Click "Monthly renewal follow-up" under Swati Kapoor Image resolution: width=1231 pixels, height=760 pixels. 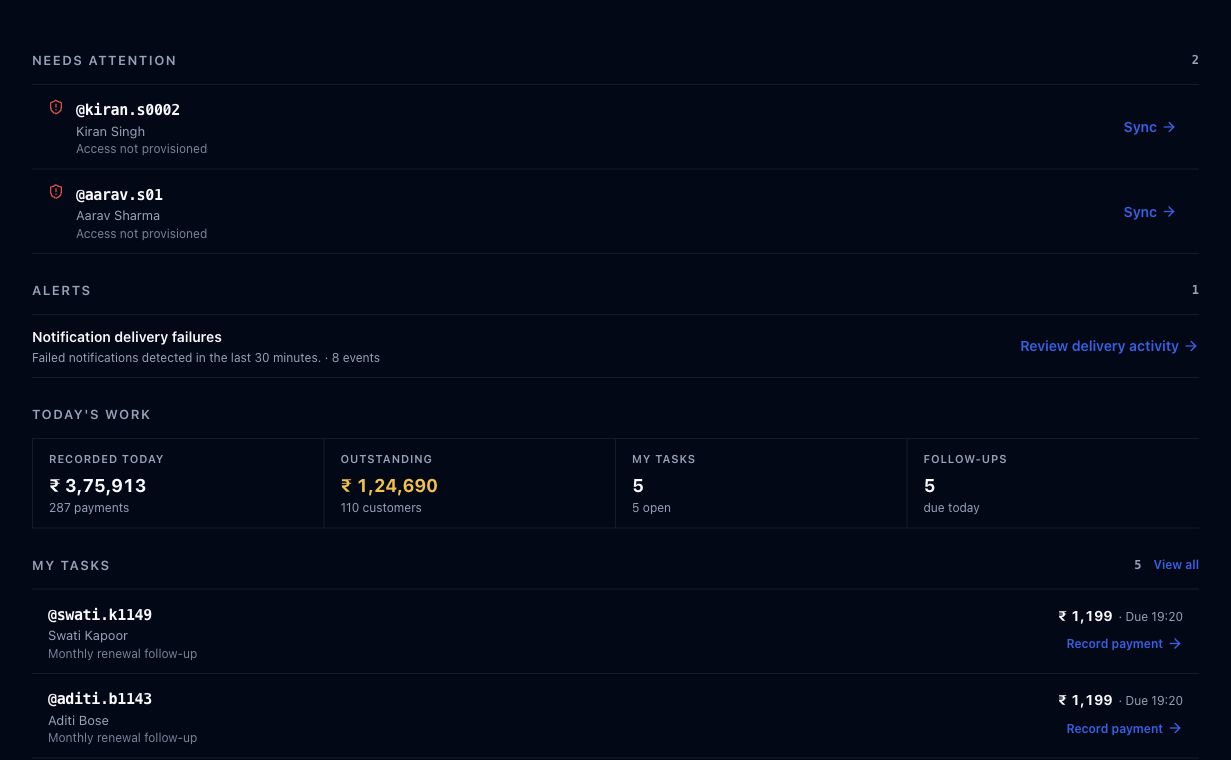click(x=122, y=654)
